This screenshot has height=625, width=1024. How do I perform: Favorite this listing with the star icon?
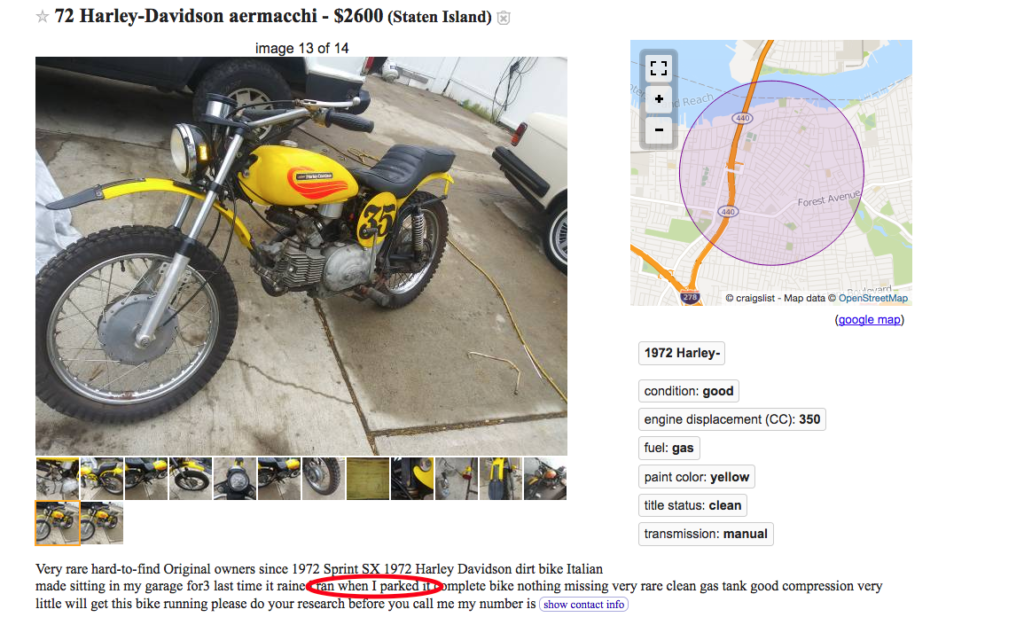[x=42, y=17]
